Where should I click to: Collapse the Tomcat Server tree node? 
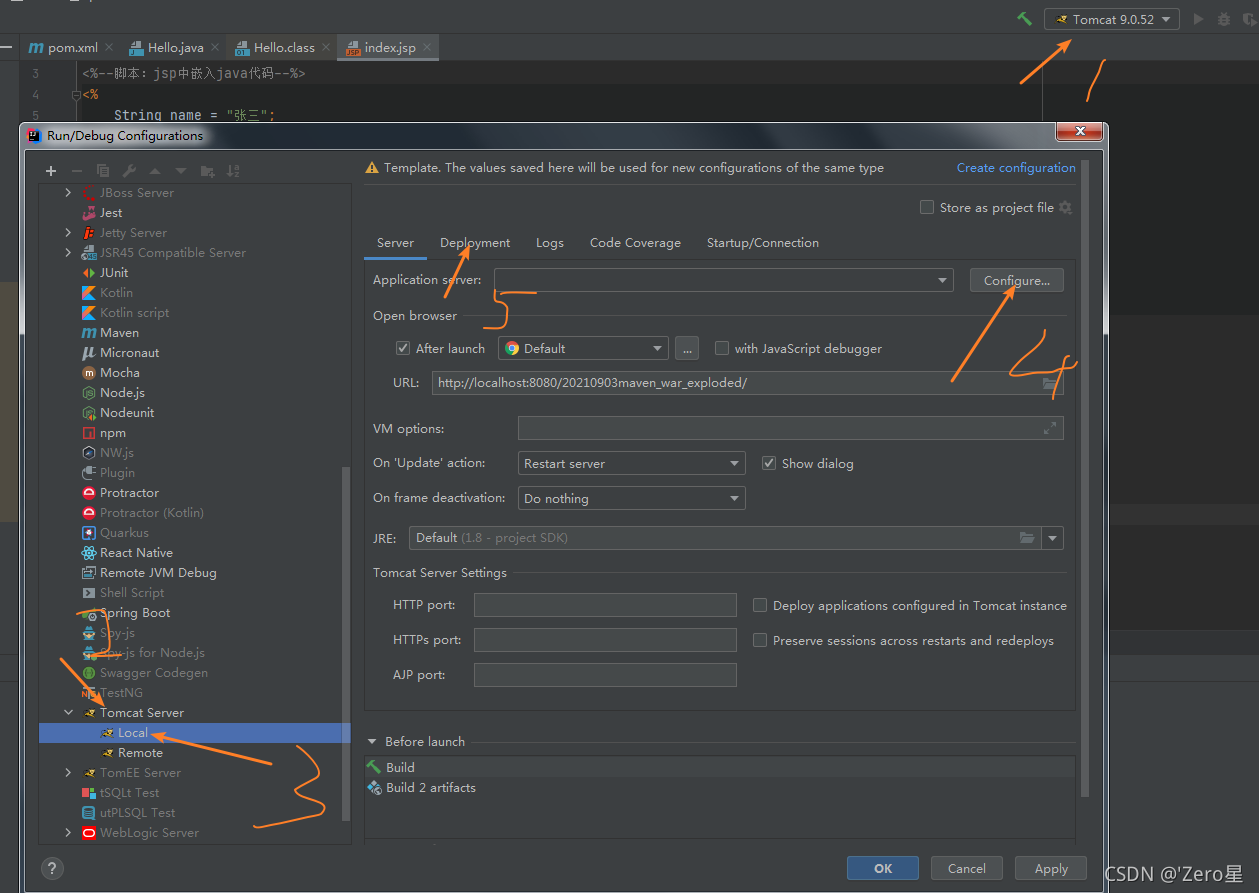[68, 712]
